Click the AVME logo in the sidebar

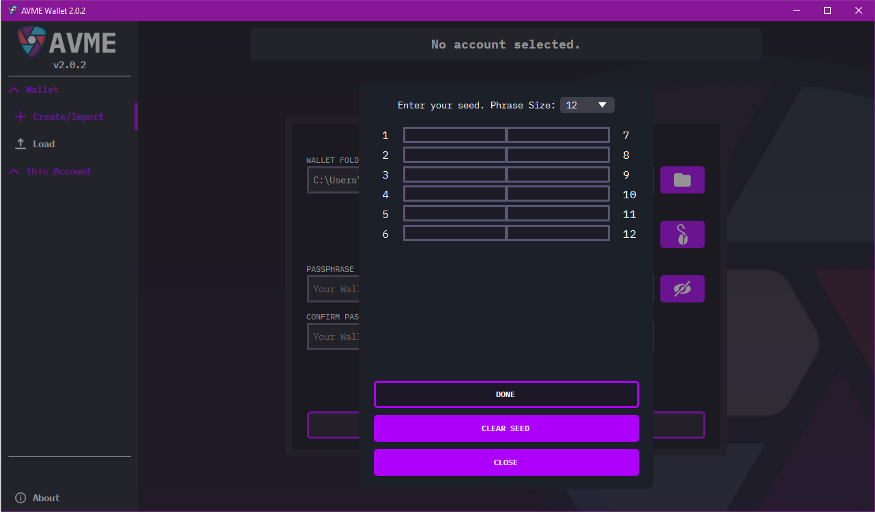tap(67, 42)
